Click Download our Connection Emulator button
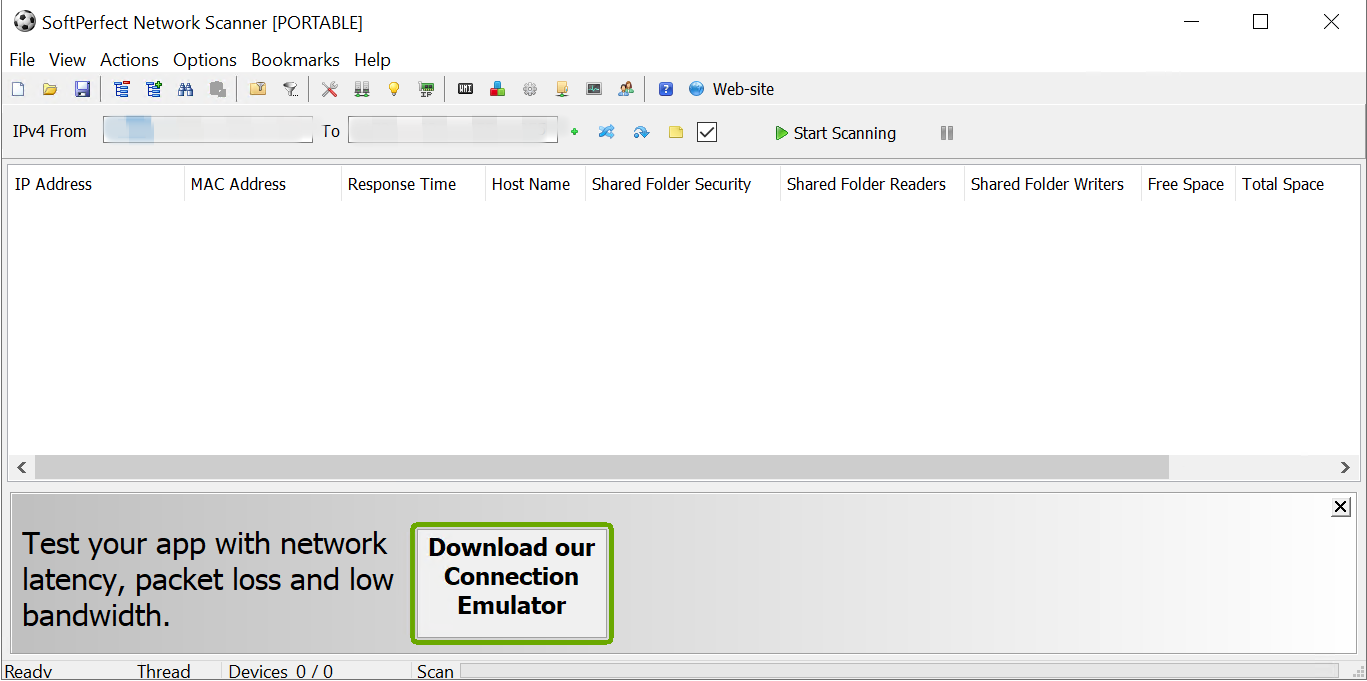This screenshot has height=681, width=1367. tap(511, 583)
